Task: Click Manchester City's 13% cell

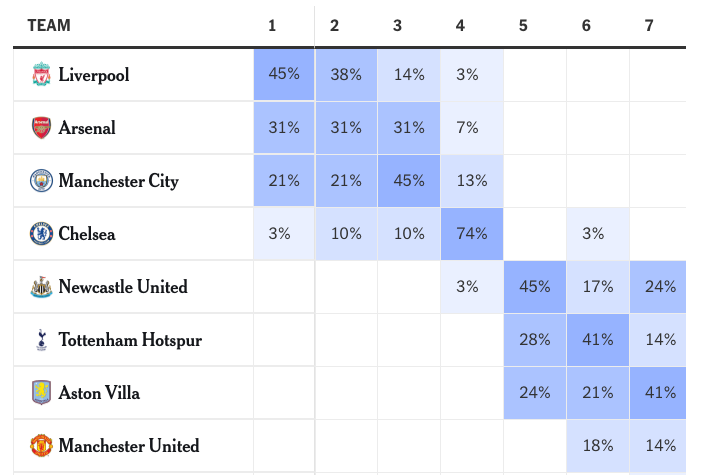Action: coord(472,181)
